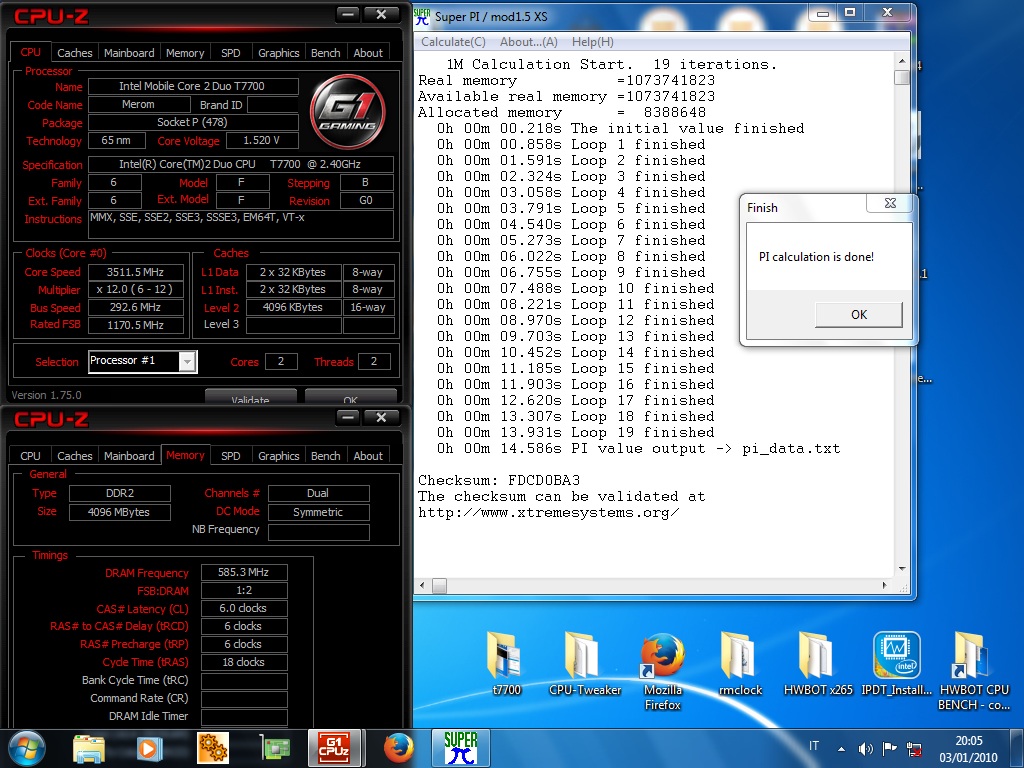Open the rmclock desktop folder
Image resolution: width=1024 pixels, height=768 pixels.
click(x=740, y=665)
